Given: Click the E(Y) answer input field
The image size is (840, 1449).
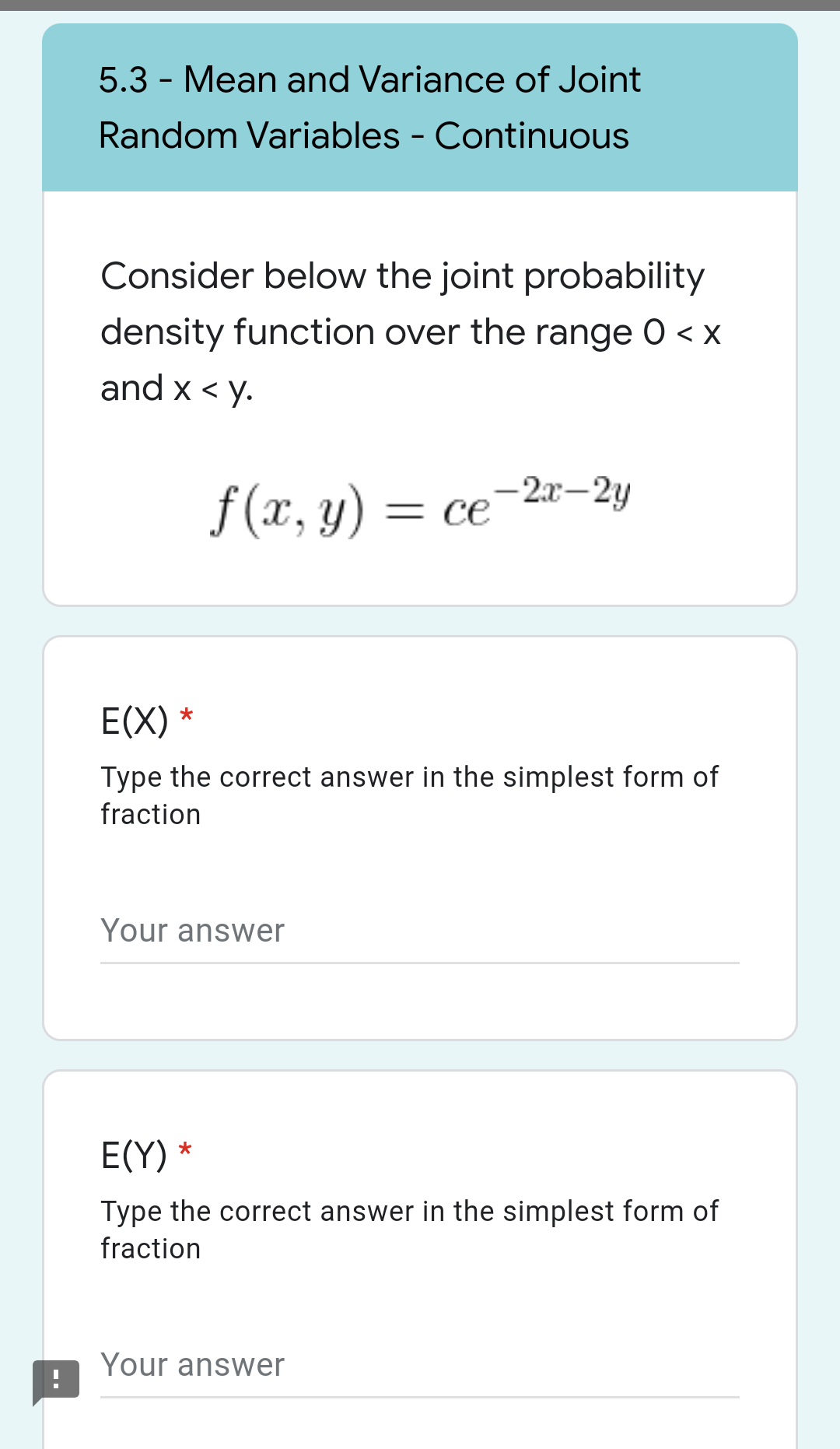Looking at the screenshot, I should click(420, 1366).
